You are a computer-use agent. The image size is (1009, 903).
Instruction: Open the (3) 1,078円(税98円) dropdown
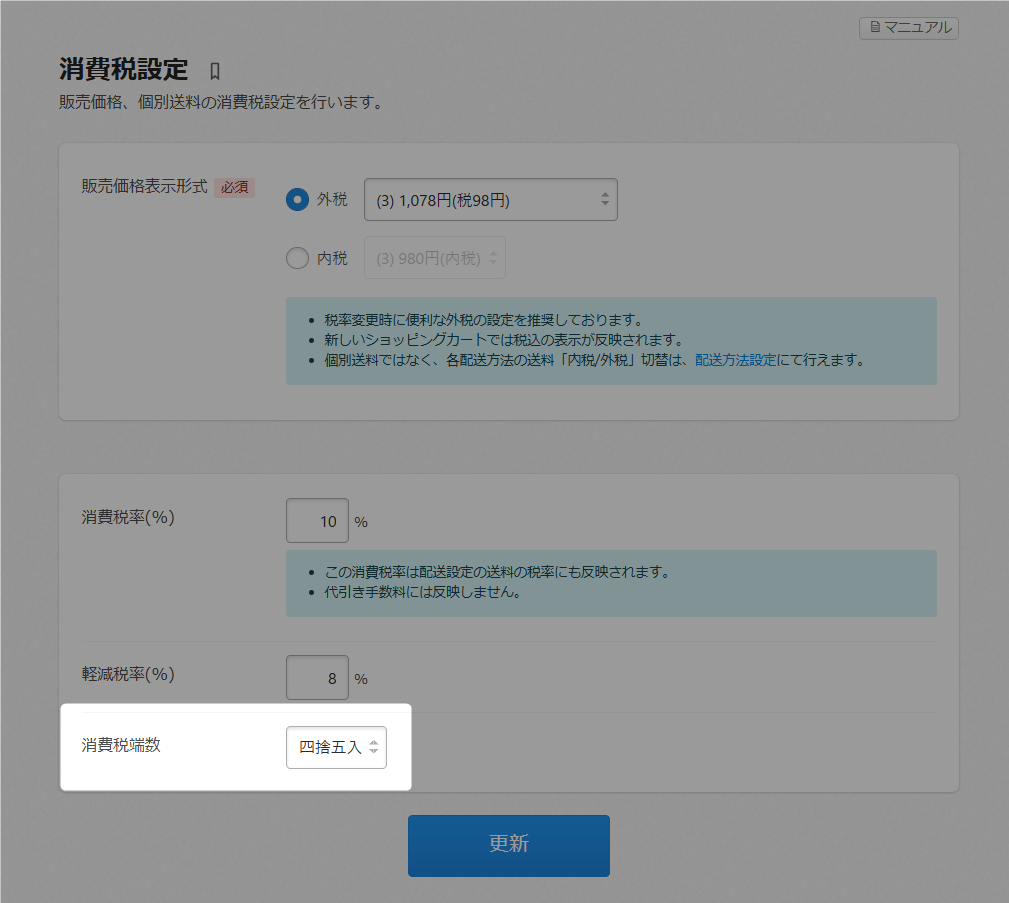click(x=480, y=200)
